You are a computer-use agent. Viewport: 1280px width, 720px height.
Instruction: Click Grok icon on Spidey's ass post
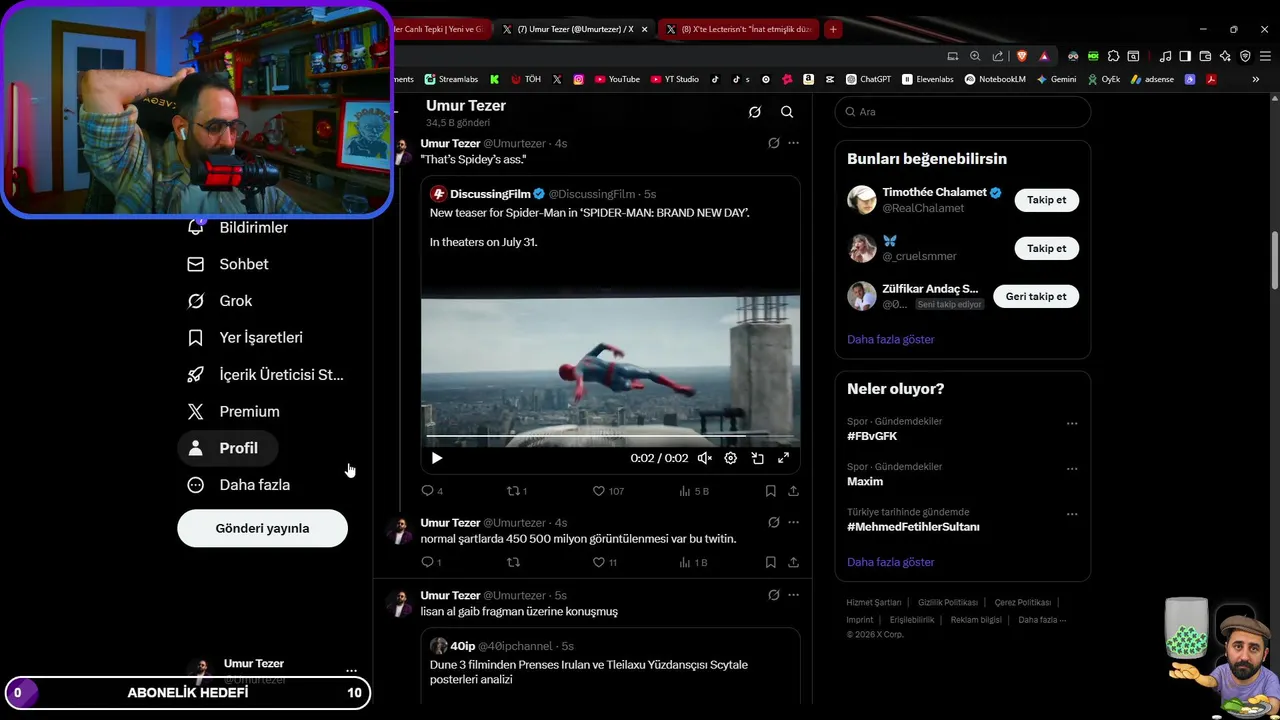773,143
